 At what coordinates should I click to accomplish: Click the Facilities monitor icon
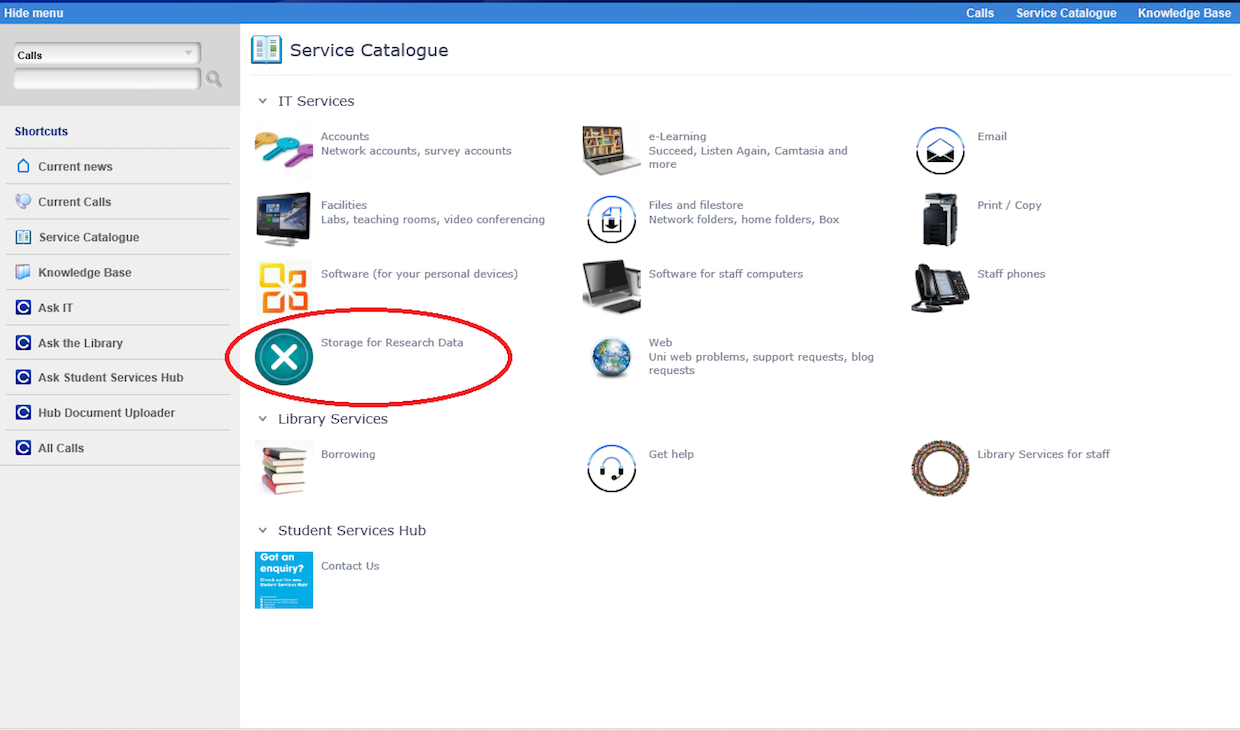coord(283,219)
